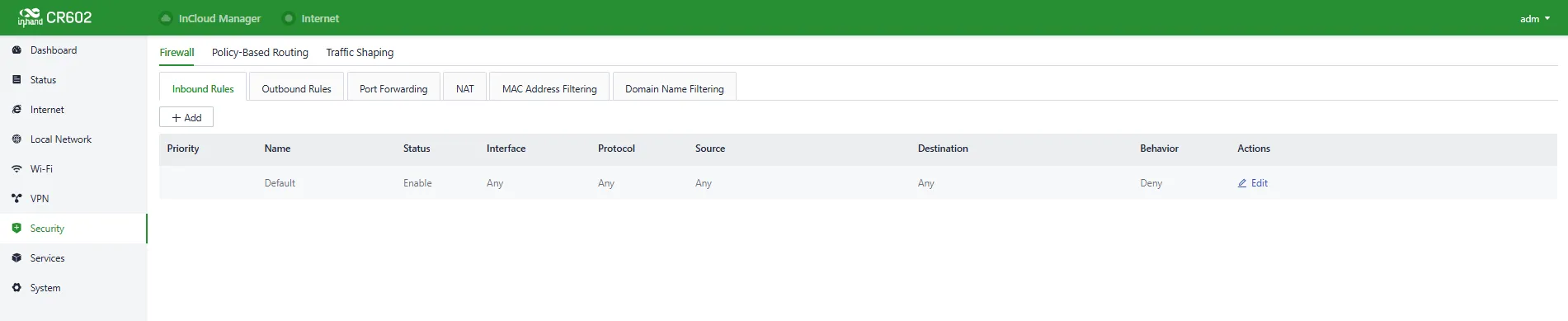The image size is (1568, 321).
Task: Select the Security menu item
Action: 73,229
